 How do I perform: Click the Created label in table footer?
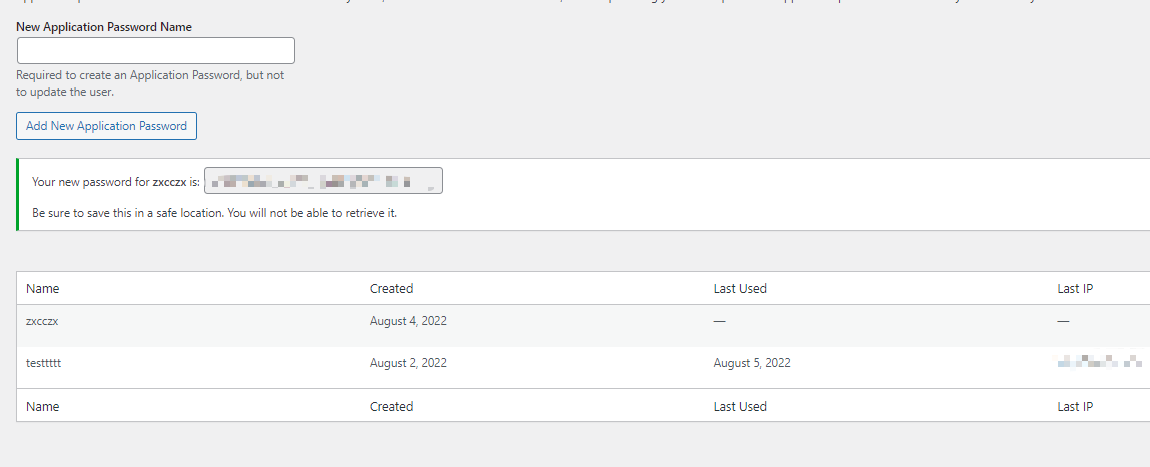(x=391, y=407)
